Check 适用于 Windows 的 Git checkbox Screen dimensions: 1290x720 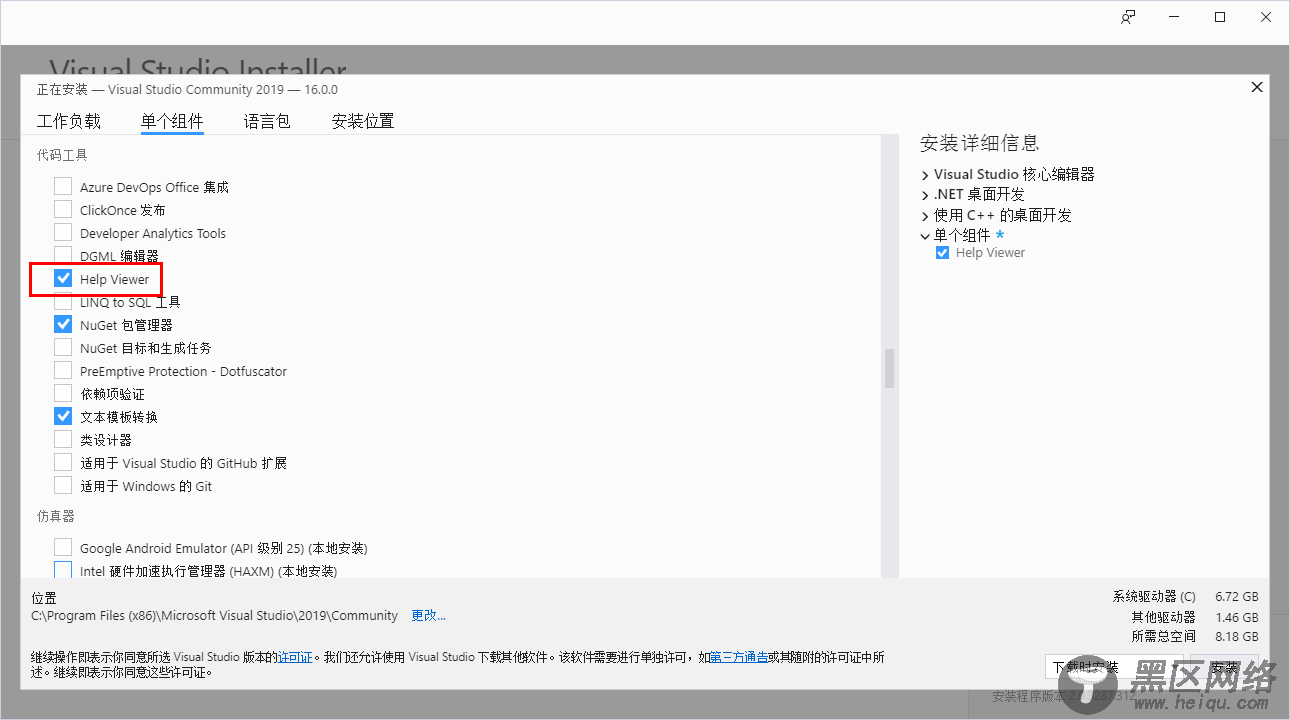(x=63, y=485)
